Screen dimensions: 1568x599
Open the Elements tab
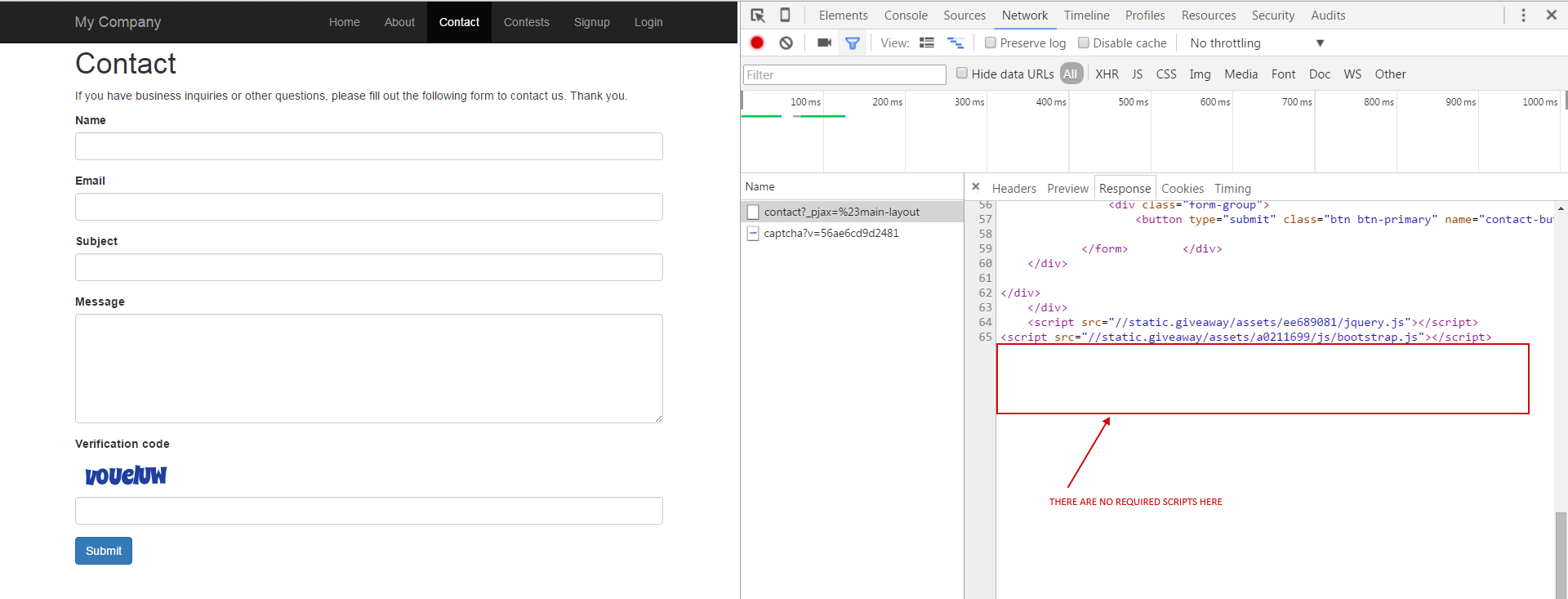(843, 16)
